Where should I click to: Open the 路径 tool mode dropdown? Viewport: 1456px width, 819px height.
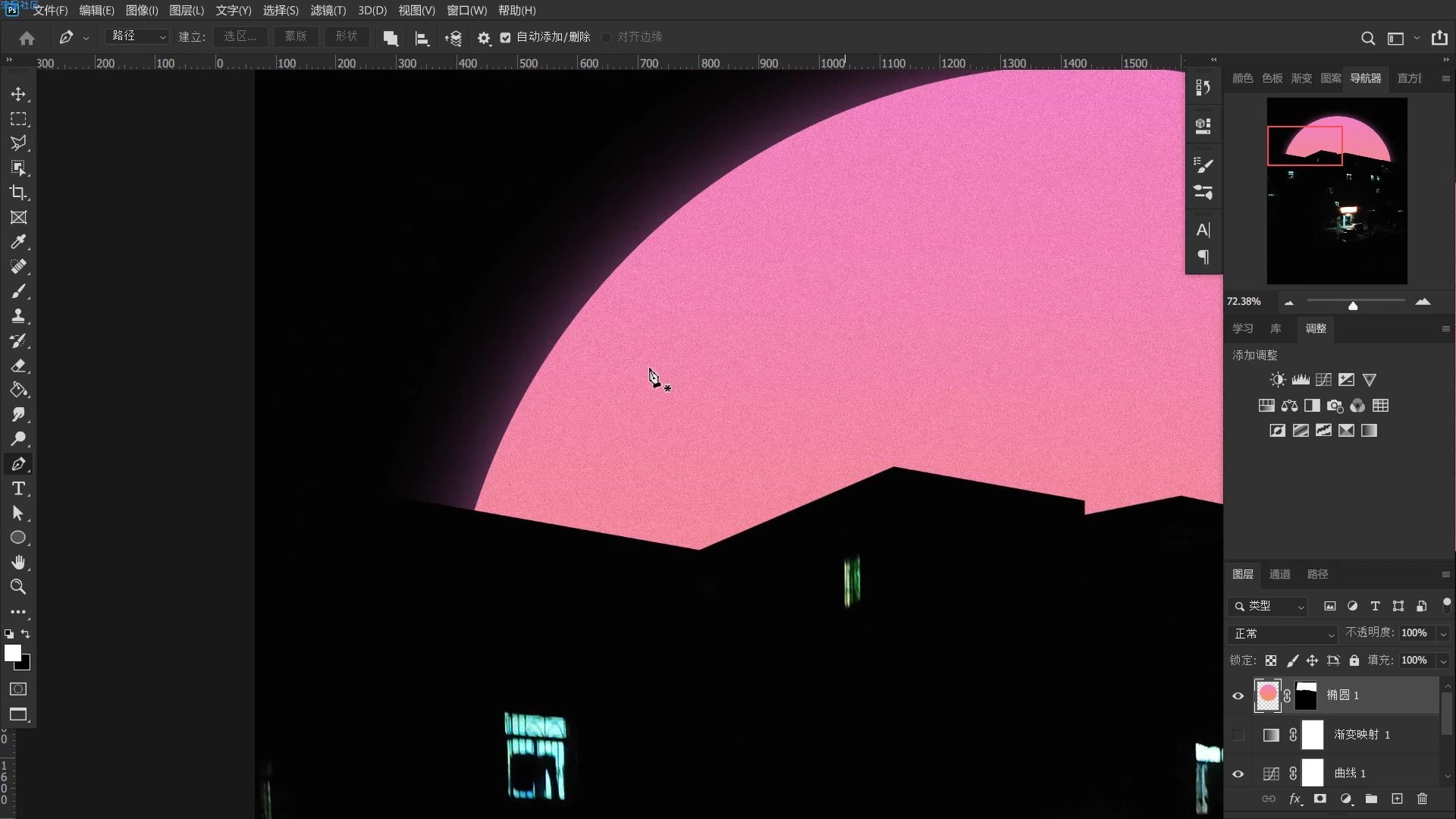(136, 36)
